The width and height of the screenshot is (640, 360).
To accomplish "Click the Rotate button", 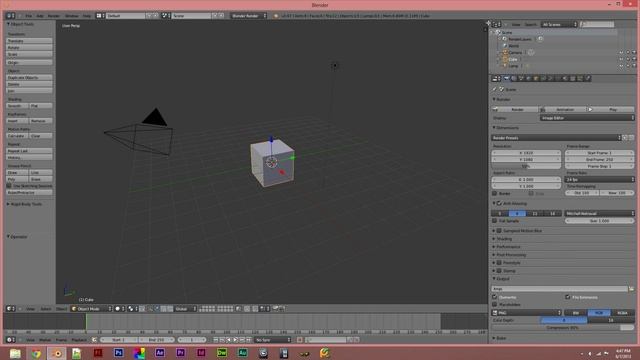I will coord(29,48).
